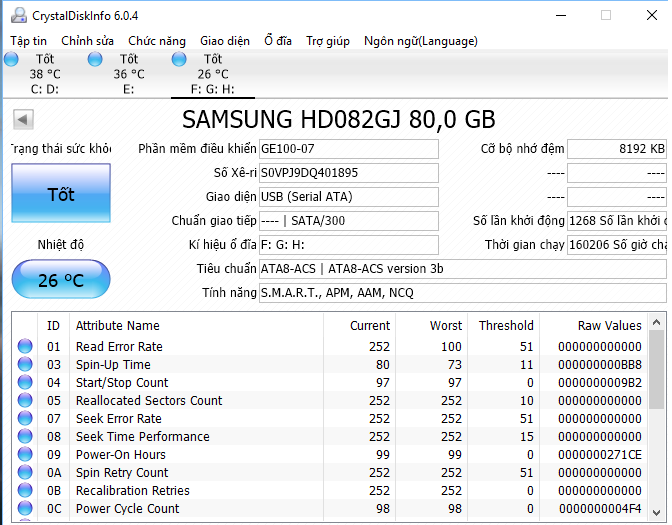Click the blue Tốt health status button
The height and width of the screenshot is (525, 672).
pos(61,193)
